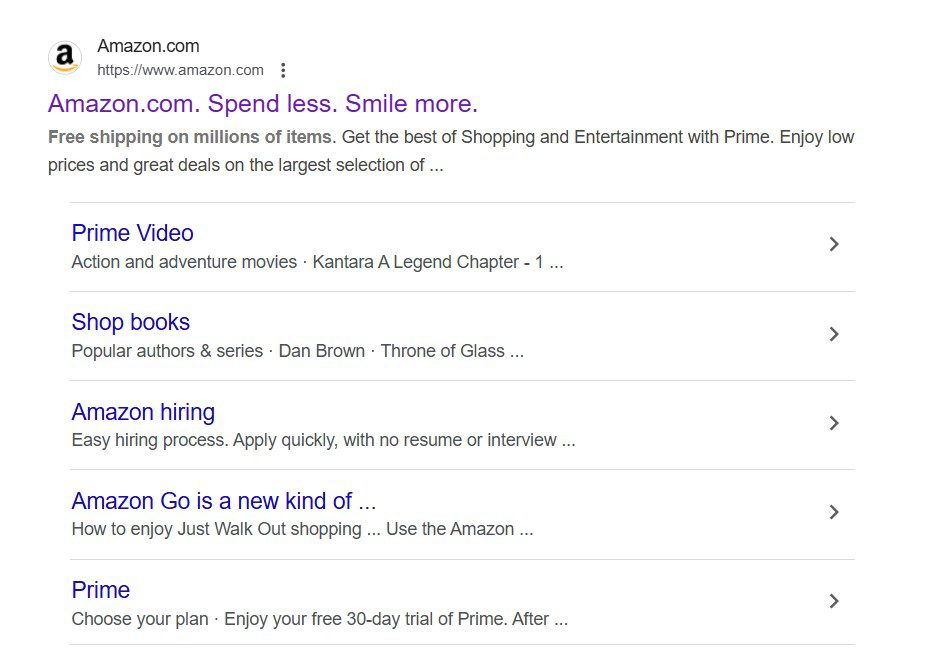Viewport: 930px width, 656px height.
Task: Click the Amazon.com site name
Action: 148,46
